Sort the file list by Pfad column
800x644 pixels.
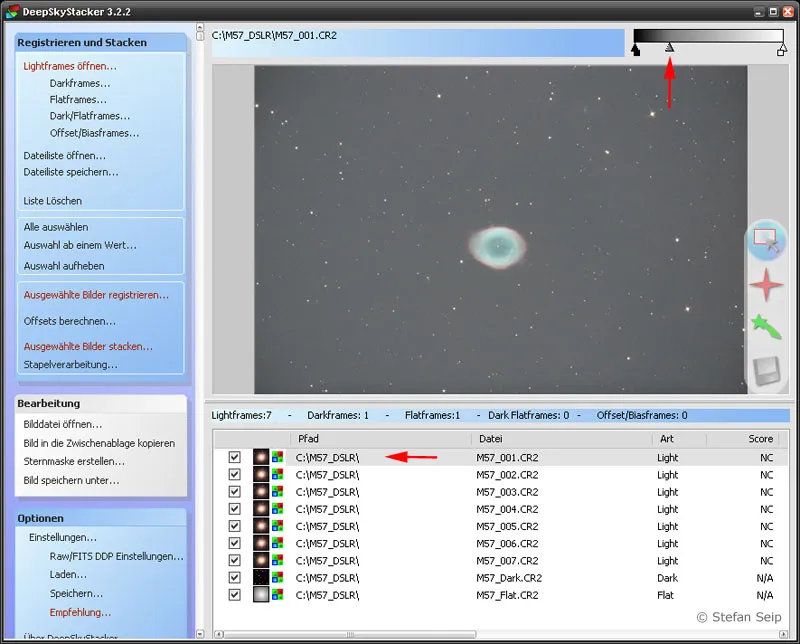click(x=381, y=439)
